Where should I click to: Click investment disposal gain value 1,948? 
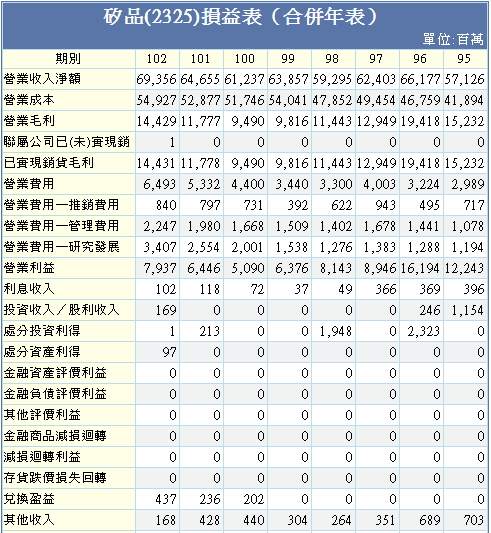336,331
